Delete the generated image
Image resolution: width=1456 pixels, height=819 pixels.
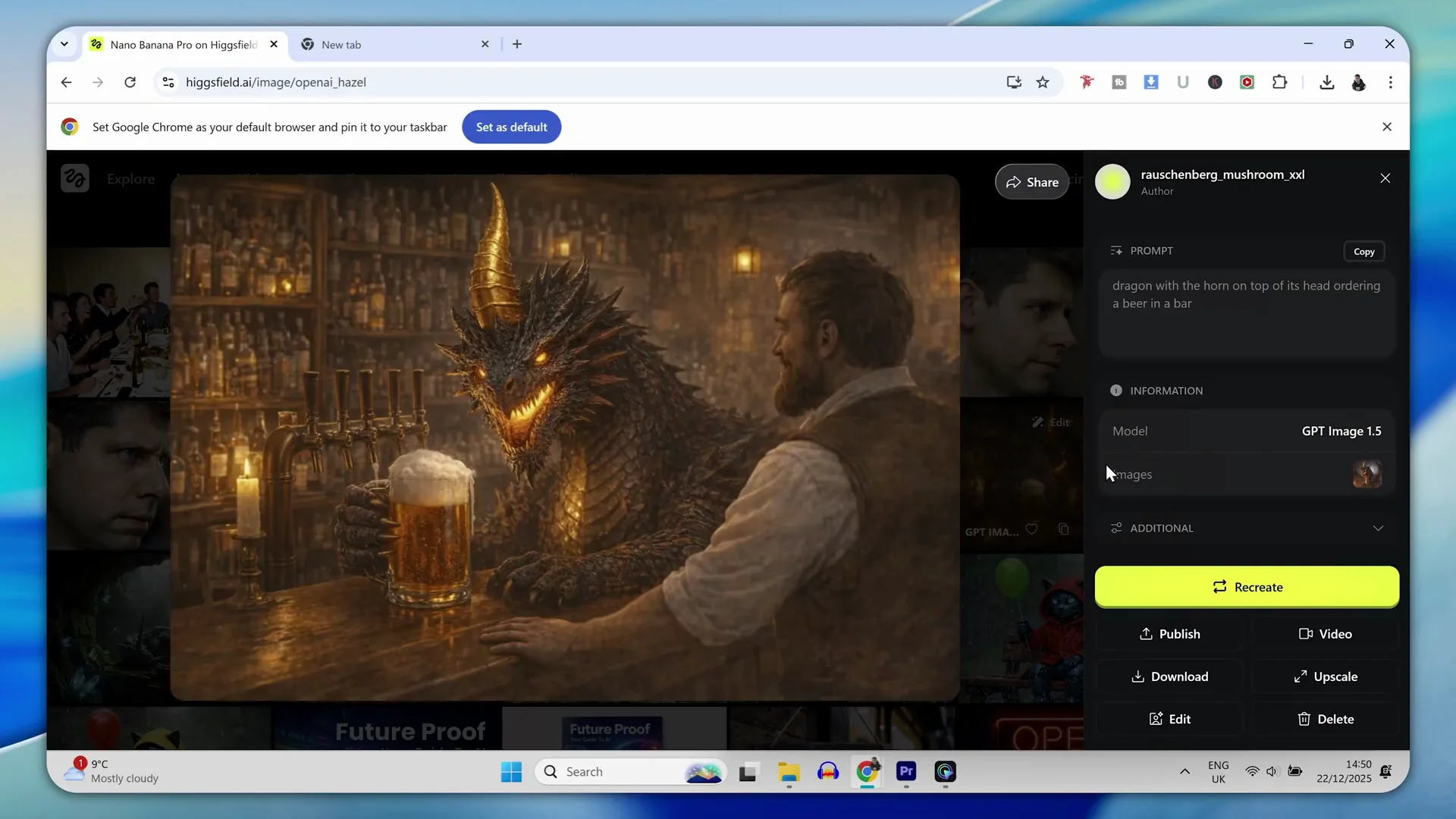[x=1325, y=719]
